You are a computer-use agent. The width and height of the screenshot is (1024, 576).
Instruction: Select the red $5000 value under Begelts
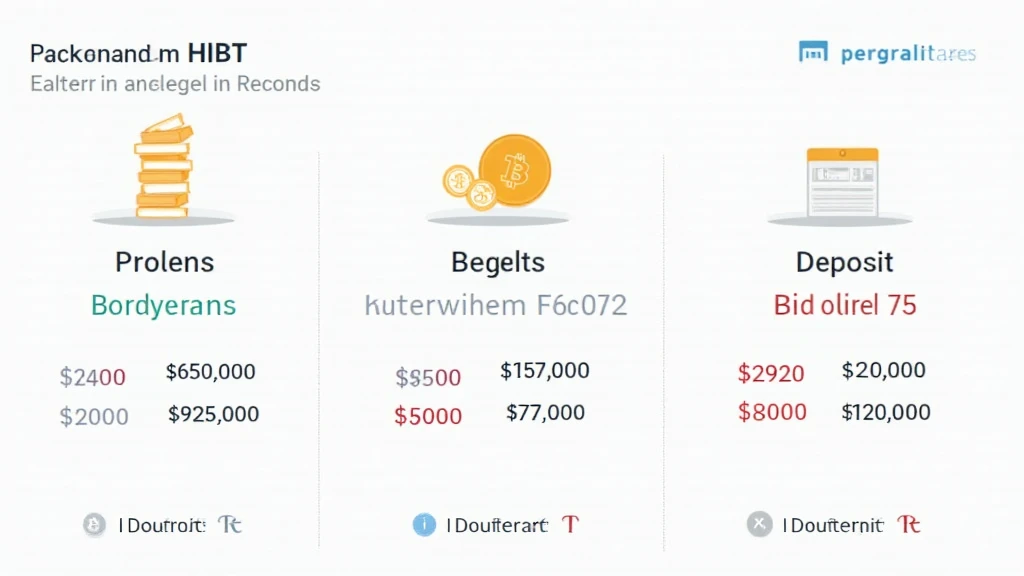428,416
